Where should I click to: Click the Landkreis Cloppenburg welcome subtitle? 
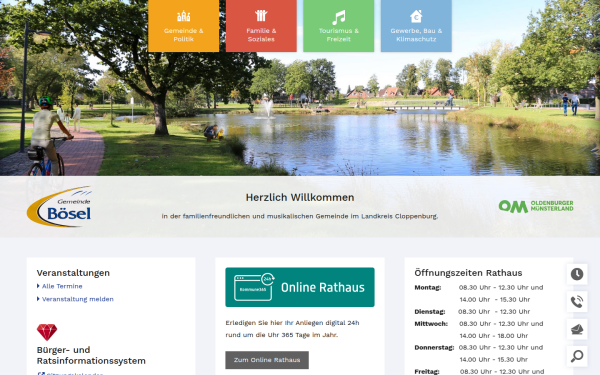coord(300,216)
